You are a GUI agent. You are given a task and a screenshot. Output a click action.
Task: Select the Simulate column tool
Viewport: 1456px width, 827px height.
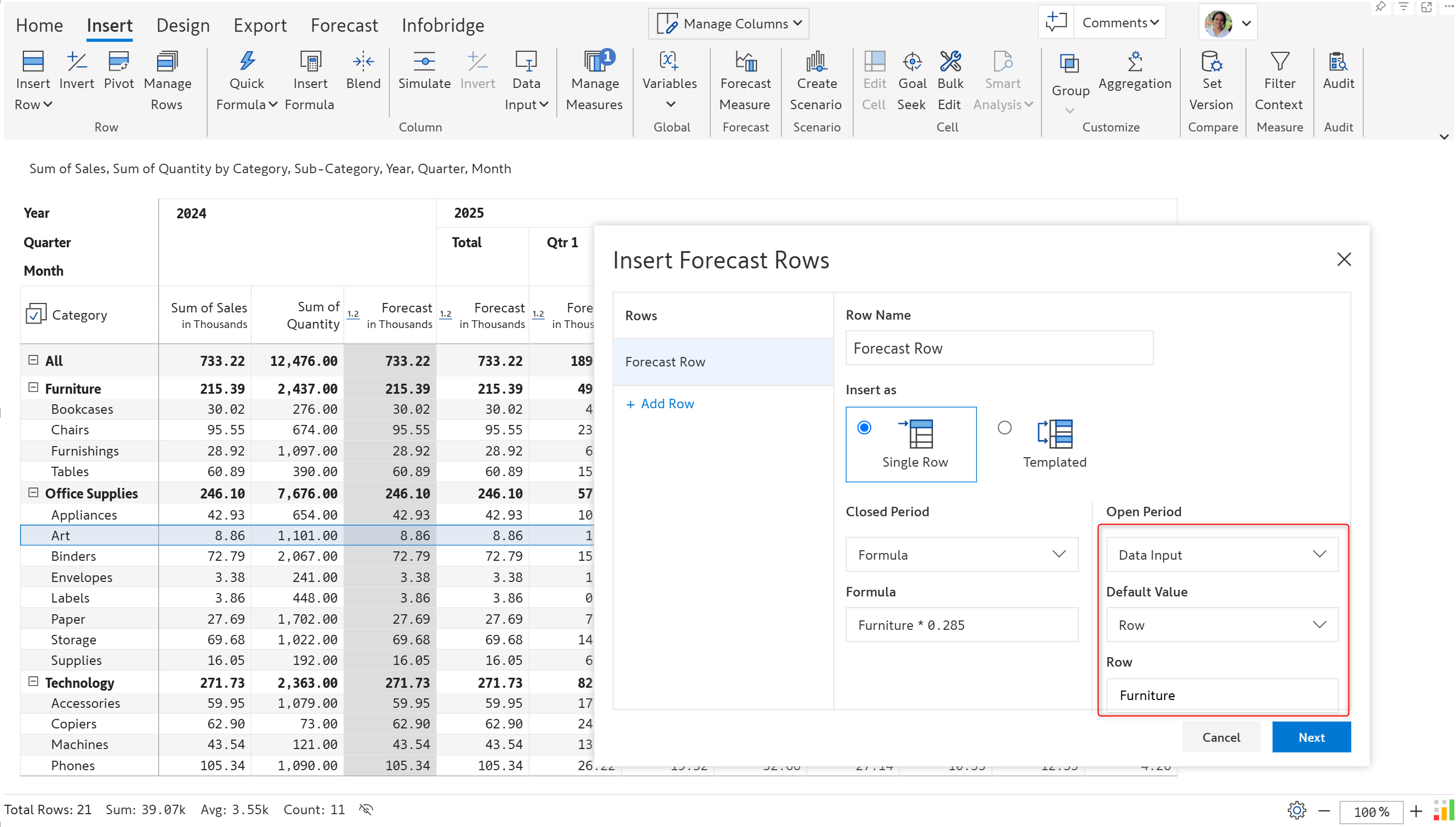424,71
